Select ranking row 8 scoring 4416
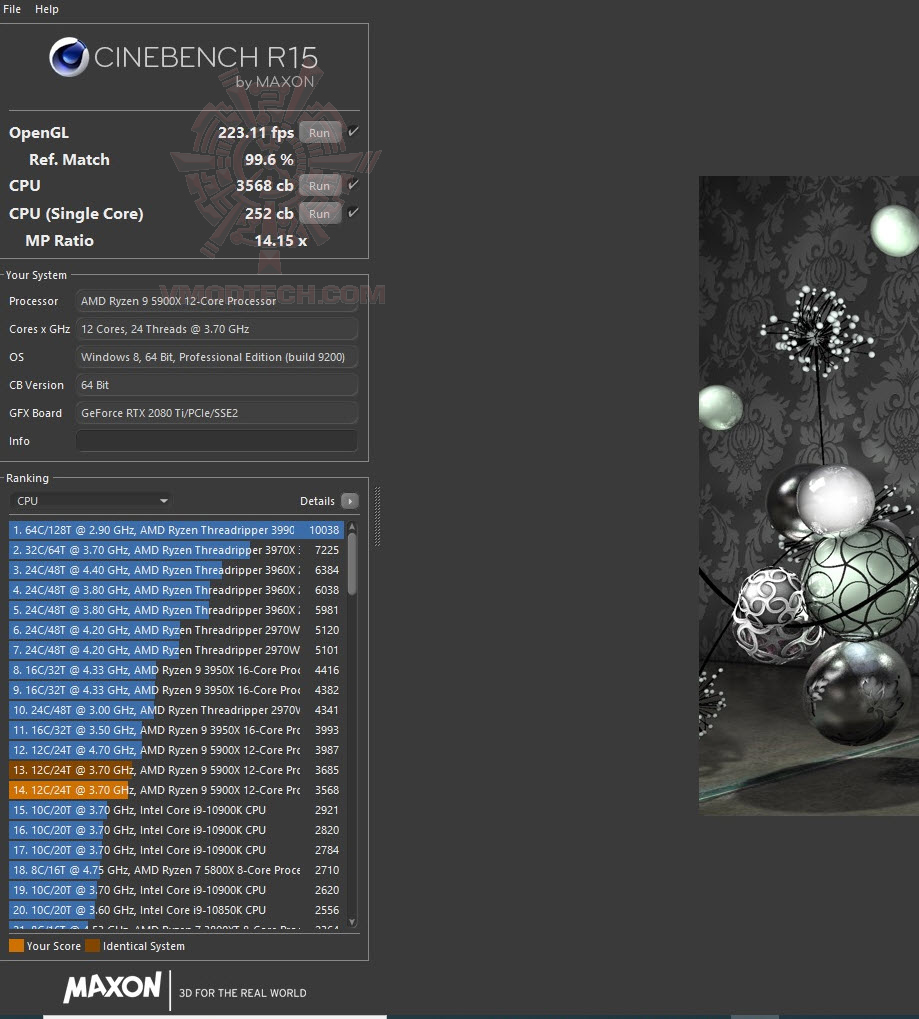This screenshot has width=919, height=1019. point(176,670)
